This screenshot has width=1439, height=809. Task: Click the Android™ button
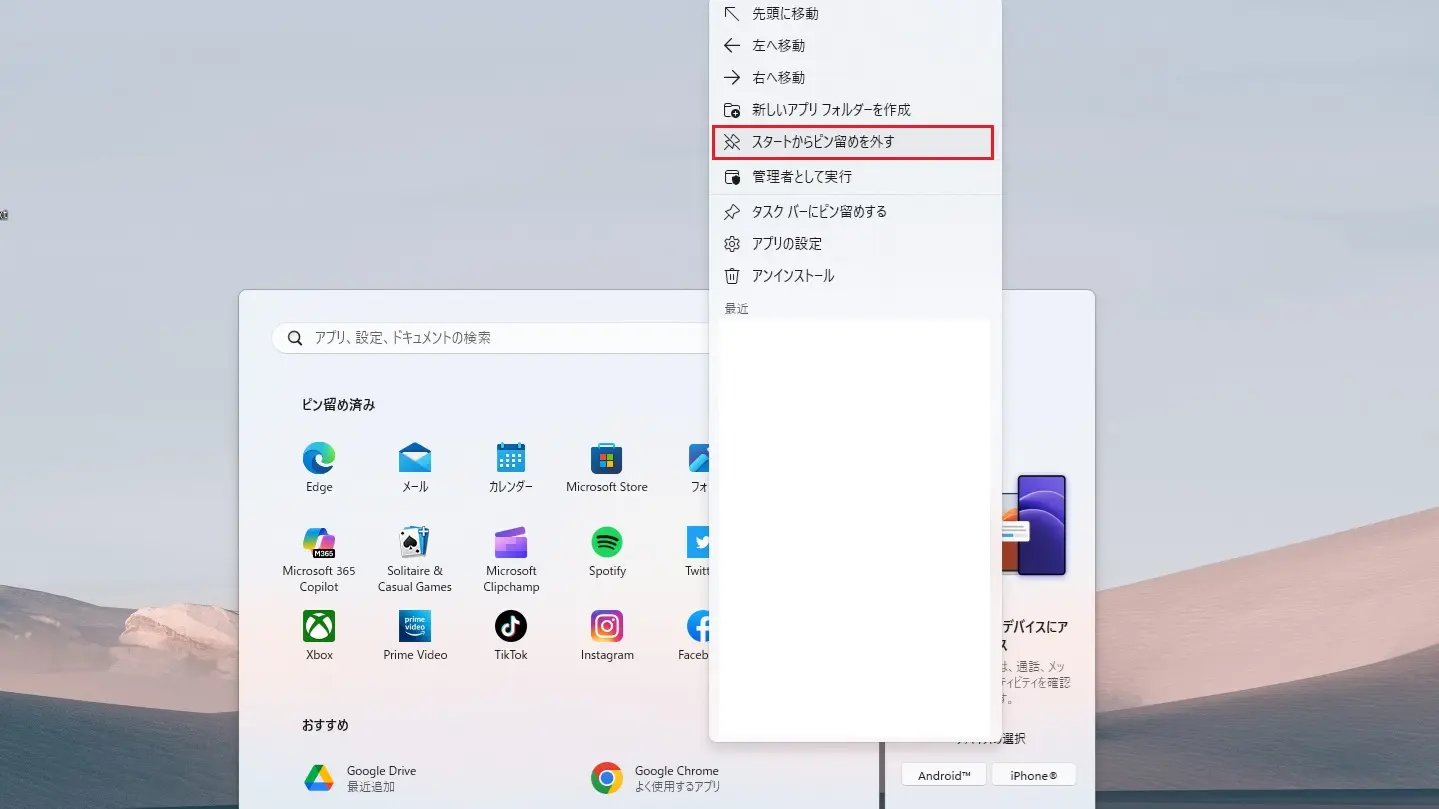[944, 775]
